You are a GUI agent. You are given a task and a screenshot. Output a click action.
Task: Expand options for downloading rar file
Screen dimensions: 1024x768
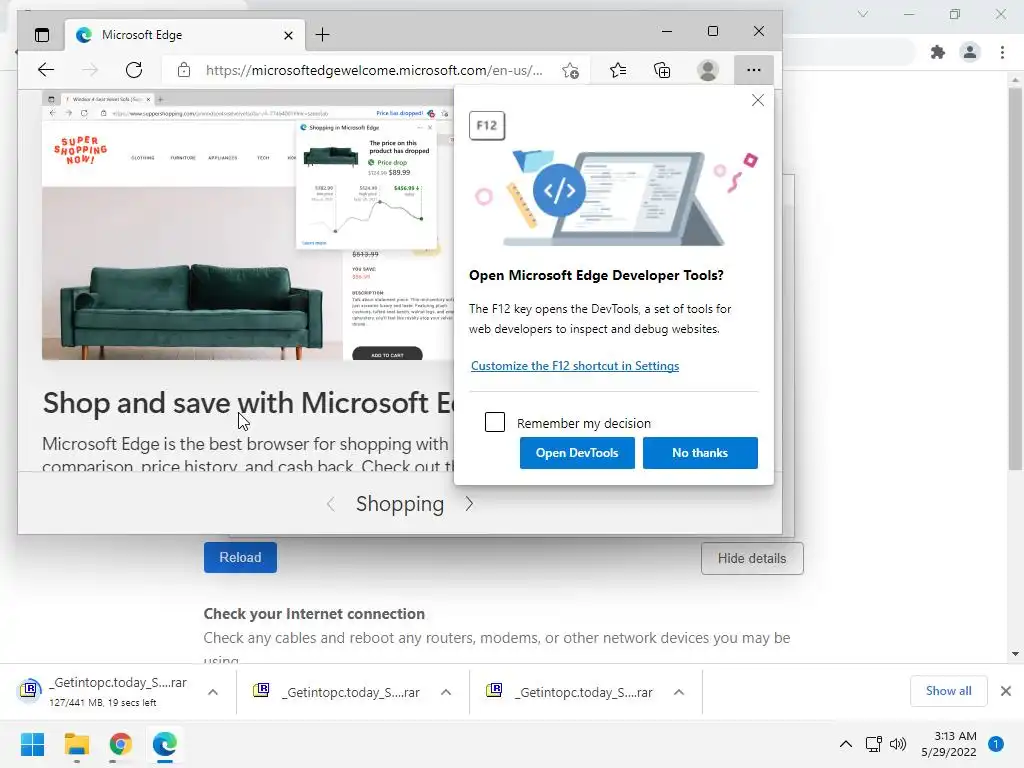[213, 692]
